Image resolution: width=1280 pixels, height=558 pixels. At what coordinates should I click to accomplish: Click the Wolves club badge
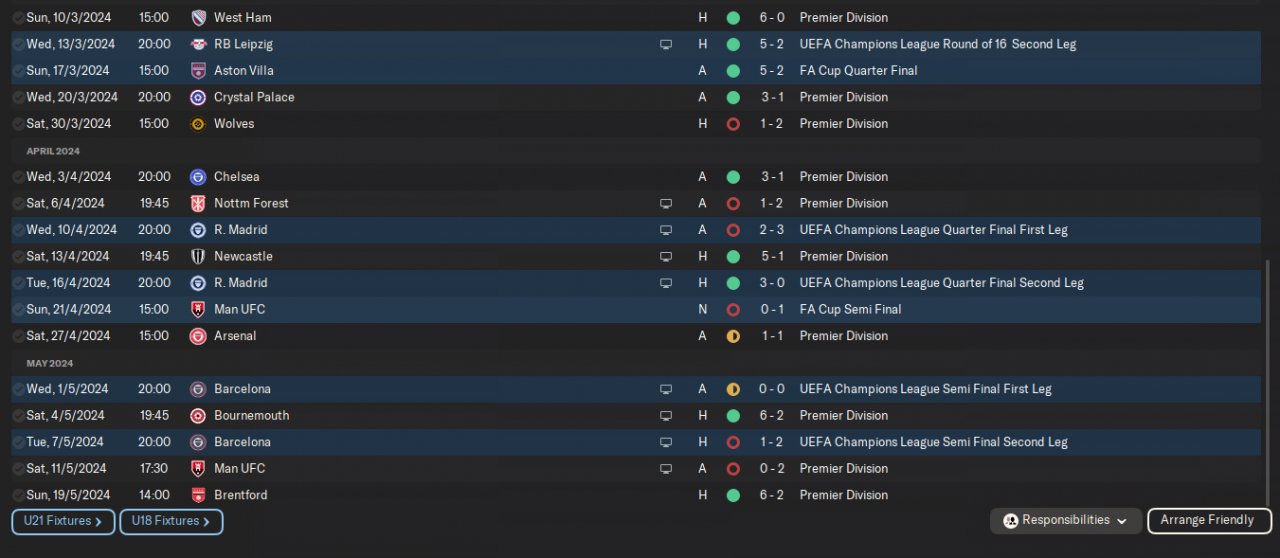tap(198, 124)
